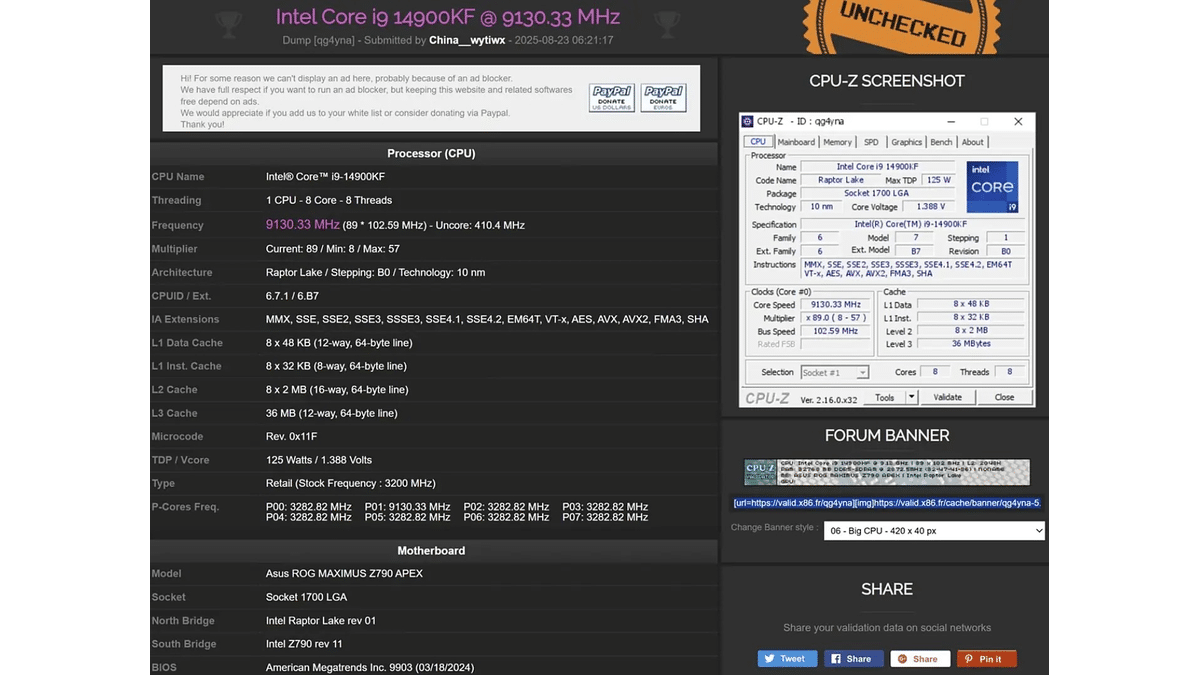The width and height of the screenshot is (1200, 675).
Task: Click the Pin it button
Action: pyautogui.click(x=986, y=659)
